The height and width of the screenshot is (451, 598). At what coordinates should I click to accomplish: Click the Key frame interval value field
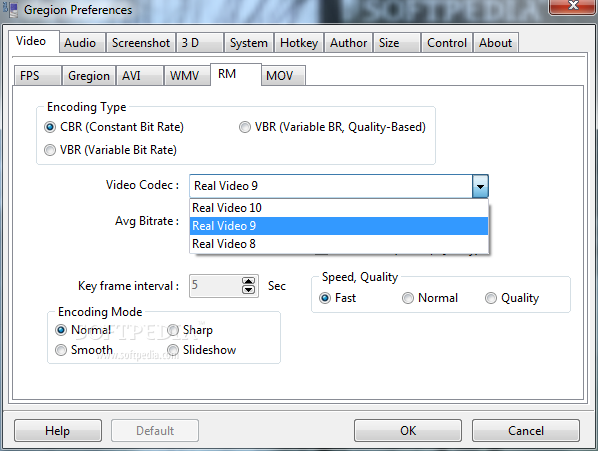tap(215, 286)
